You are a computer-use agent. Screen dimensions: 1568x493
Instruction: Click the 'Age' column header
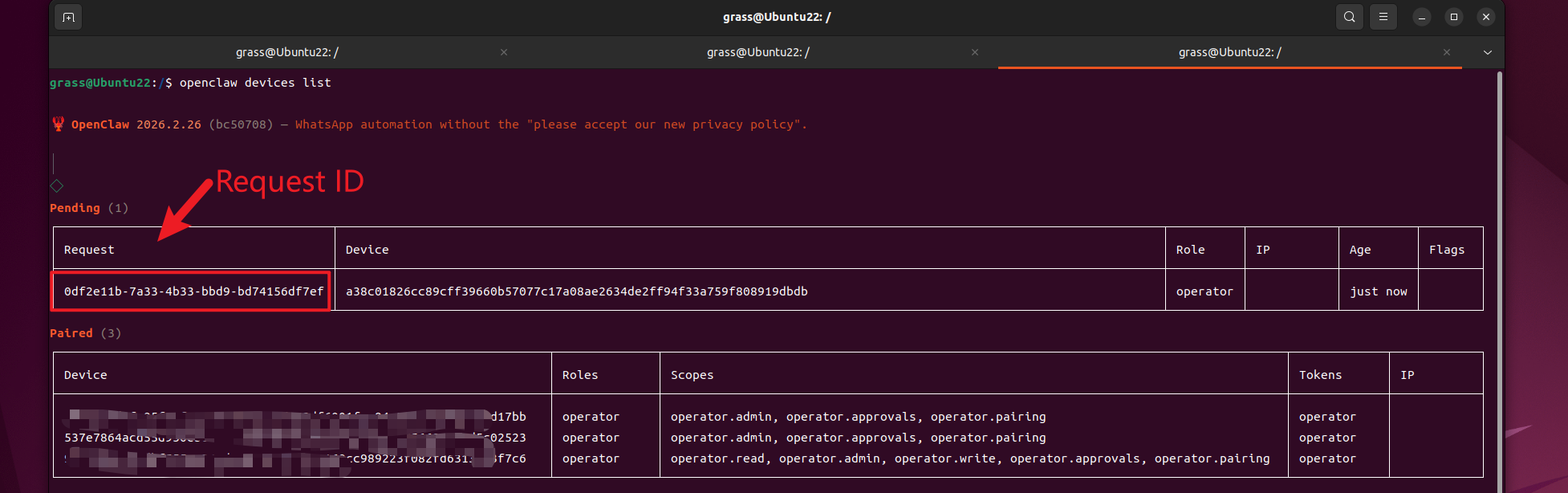pos(1360,250)
